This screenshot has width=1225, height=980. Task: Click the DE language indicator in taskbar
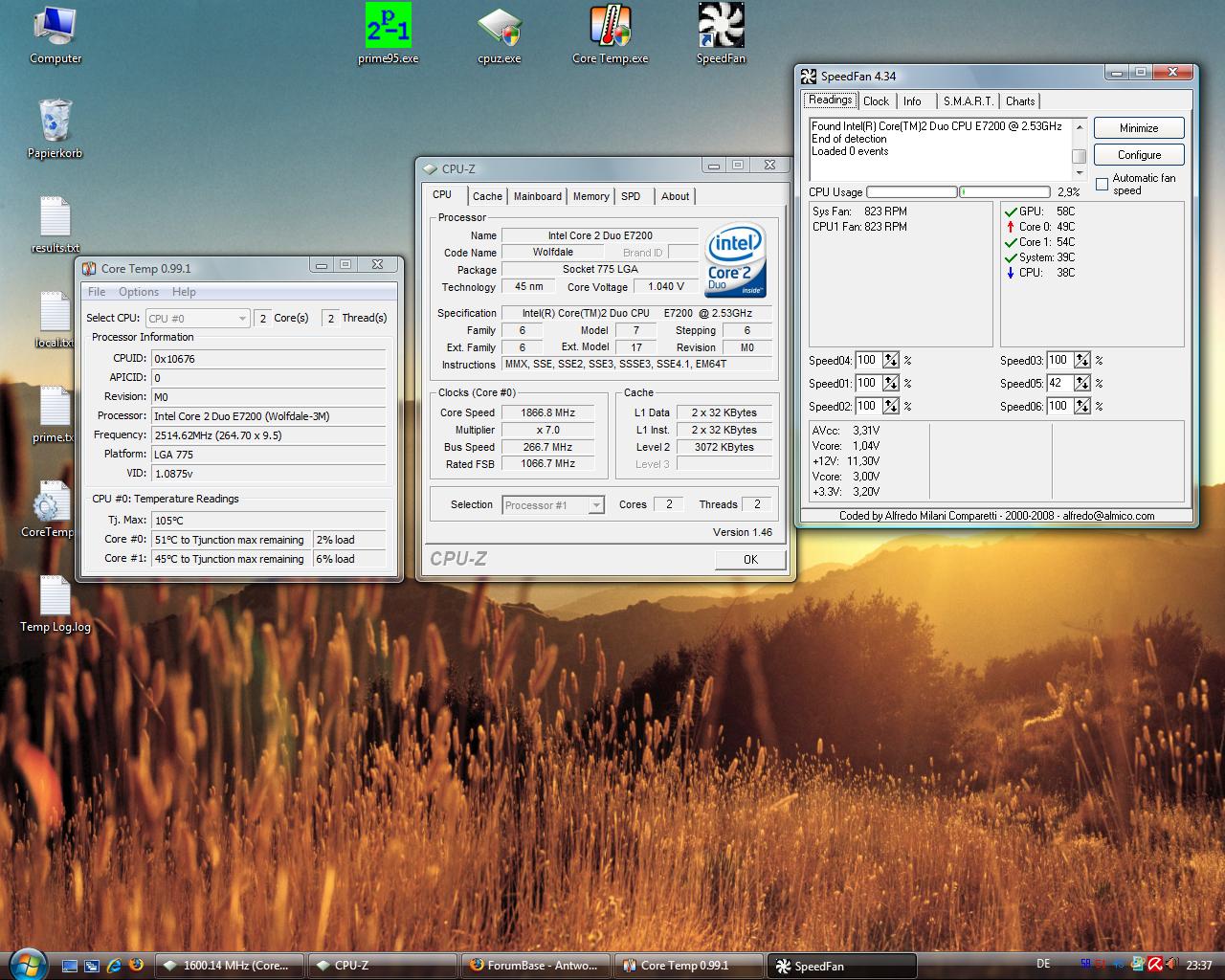pyautogui.click(x=1043, y=965)
